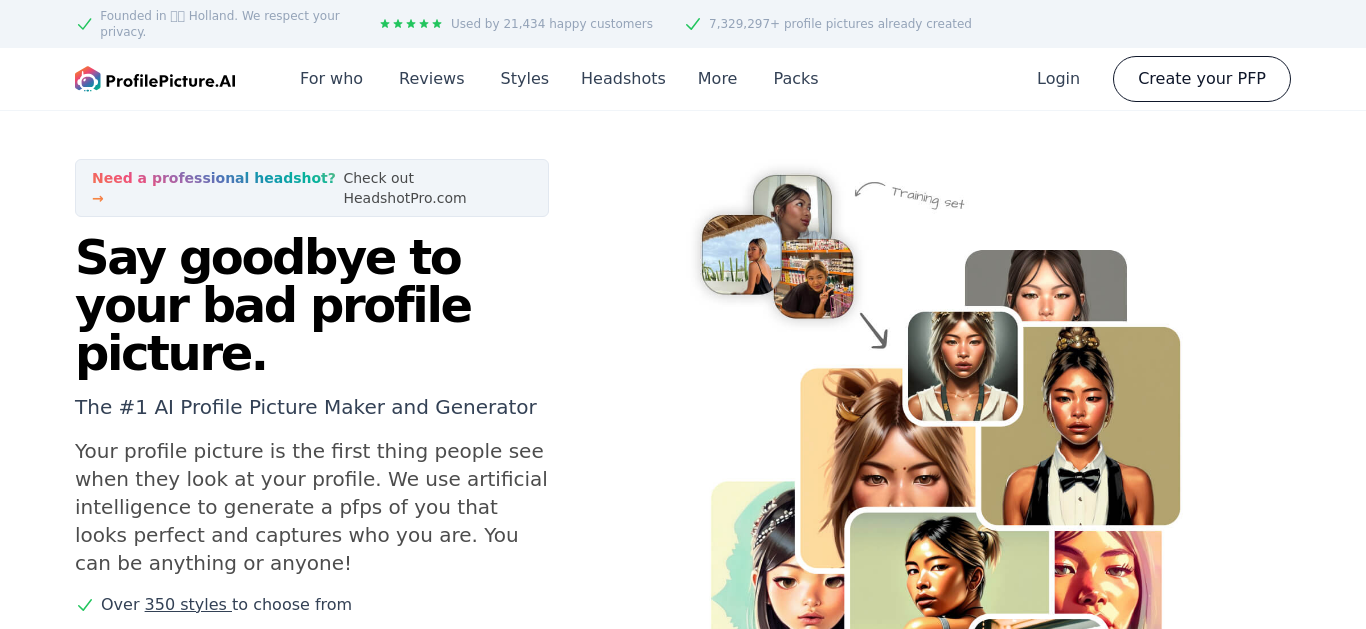Open the For who menu
This screenshot has width=1366, height=629.
(331, 79)
